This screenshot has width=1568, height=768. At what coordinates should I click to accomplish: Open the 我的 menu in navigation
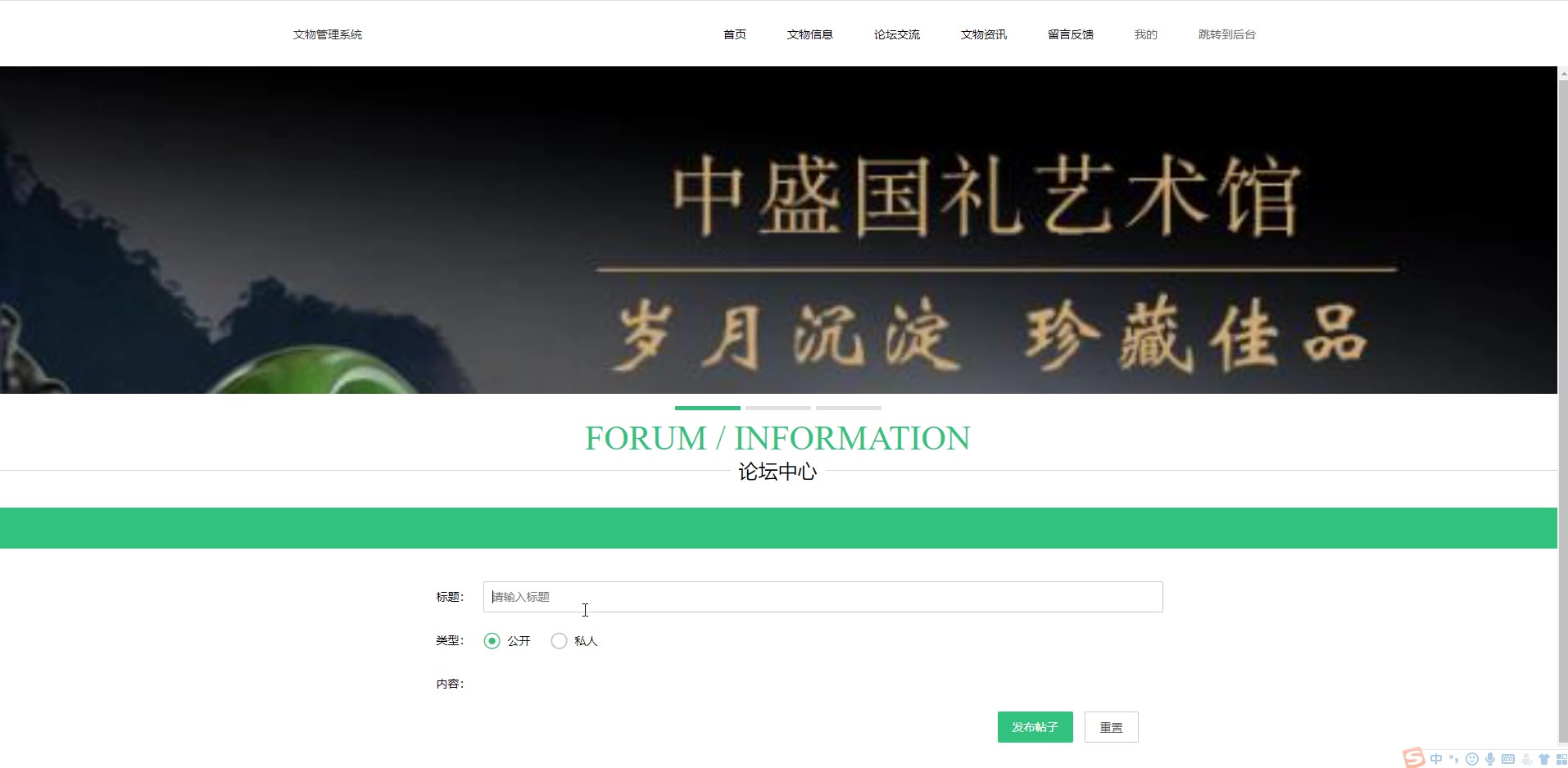click(1145, 34)
